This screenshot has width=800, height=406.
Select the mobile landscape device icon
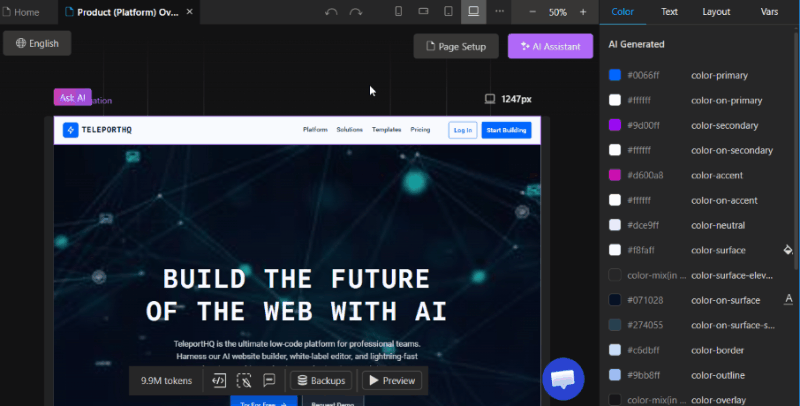423,11
